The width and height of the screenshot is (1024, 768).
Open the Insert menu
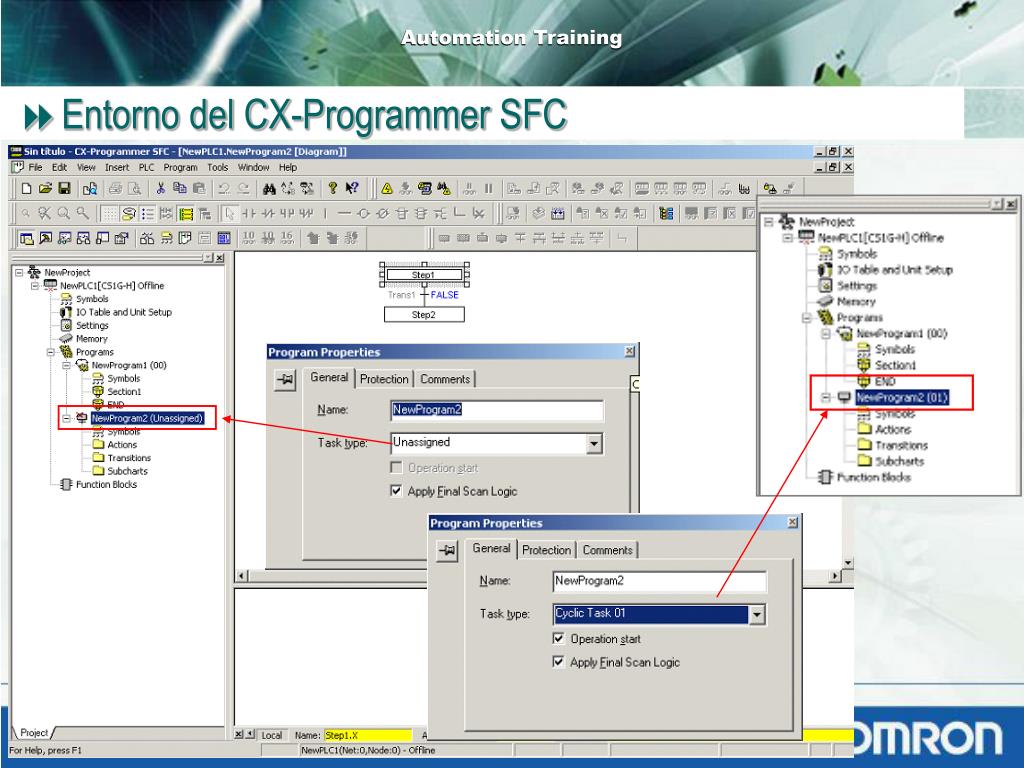click(x=117, y=167)
